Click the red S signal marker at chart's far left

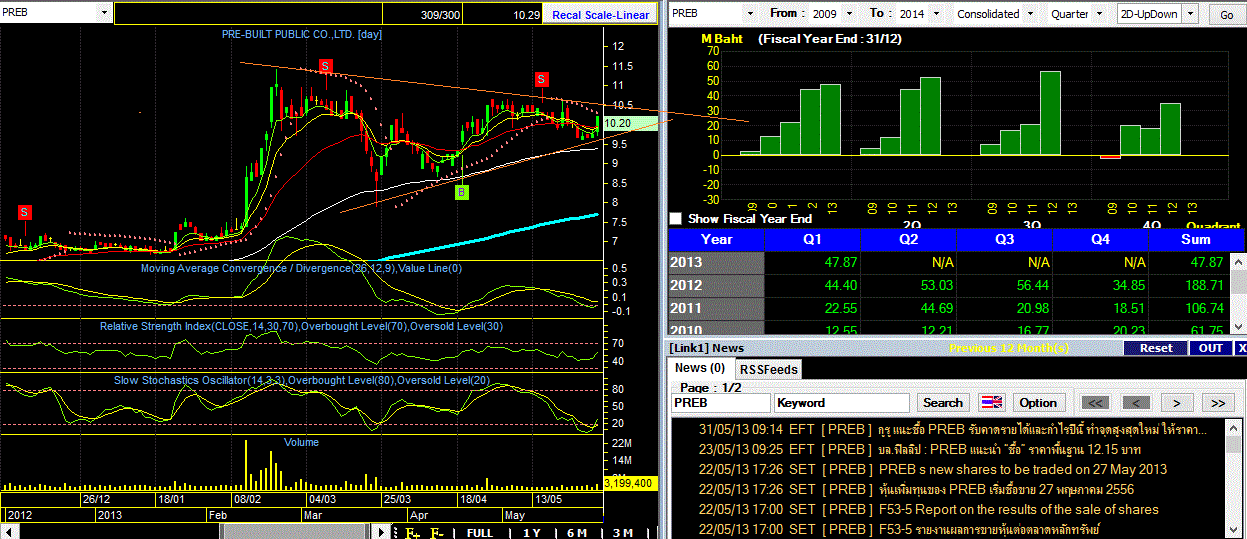[24, 212]
